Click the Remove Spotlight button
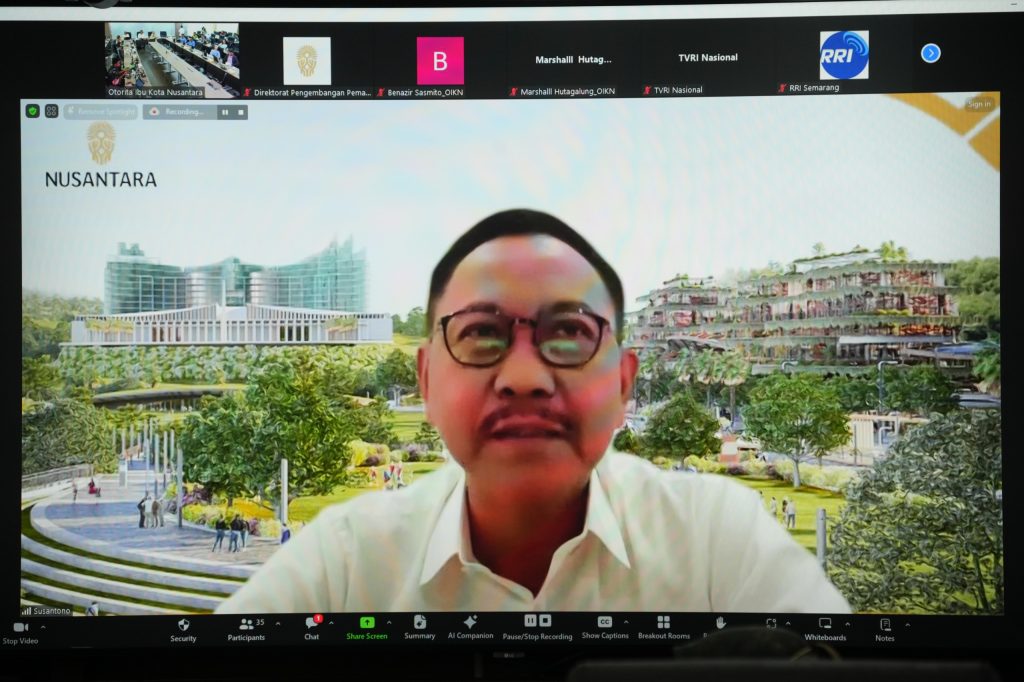This screenshot has width=1024, height=682. point(101,112)
